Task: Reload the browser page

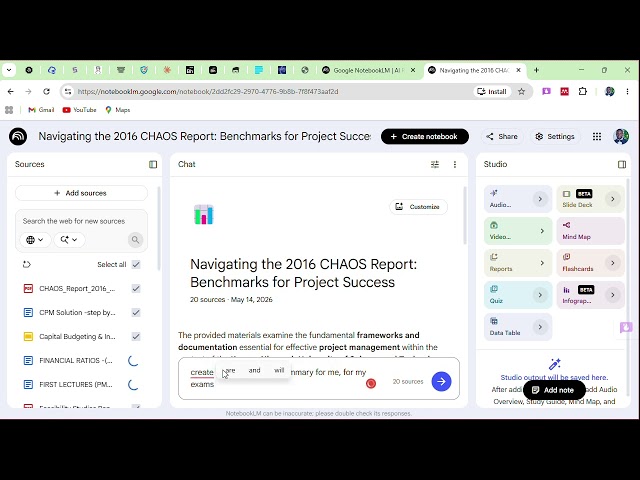Action: [x=47, y=91]
